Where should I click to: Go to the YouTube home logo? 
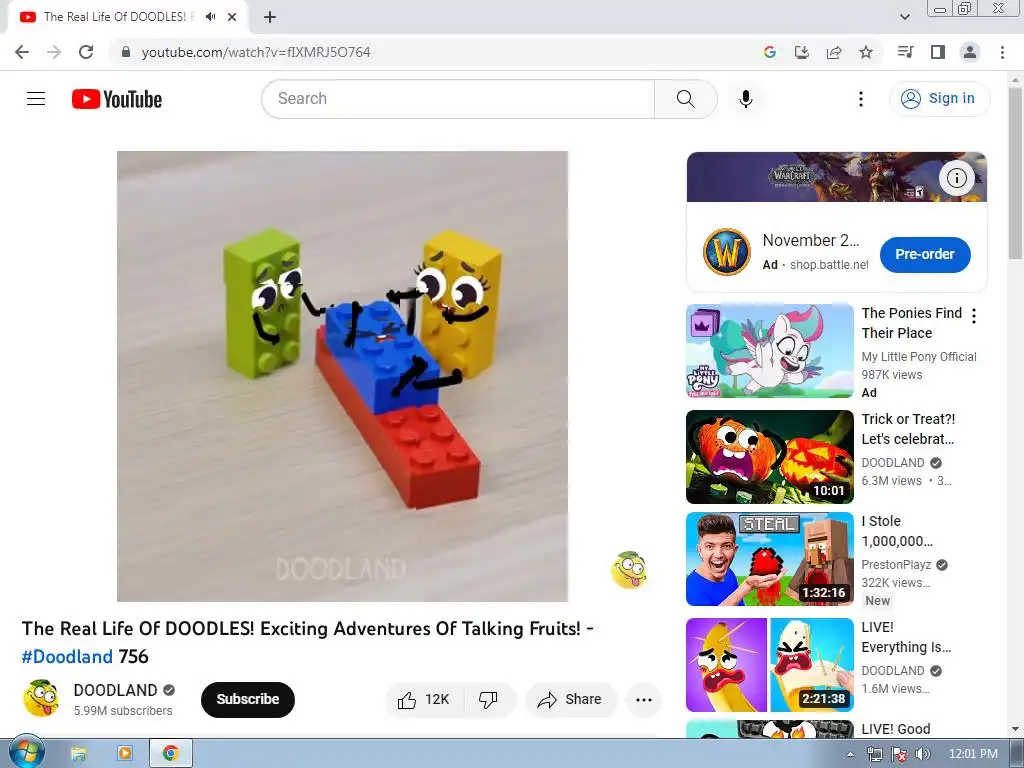[x=117, y=99]
